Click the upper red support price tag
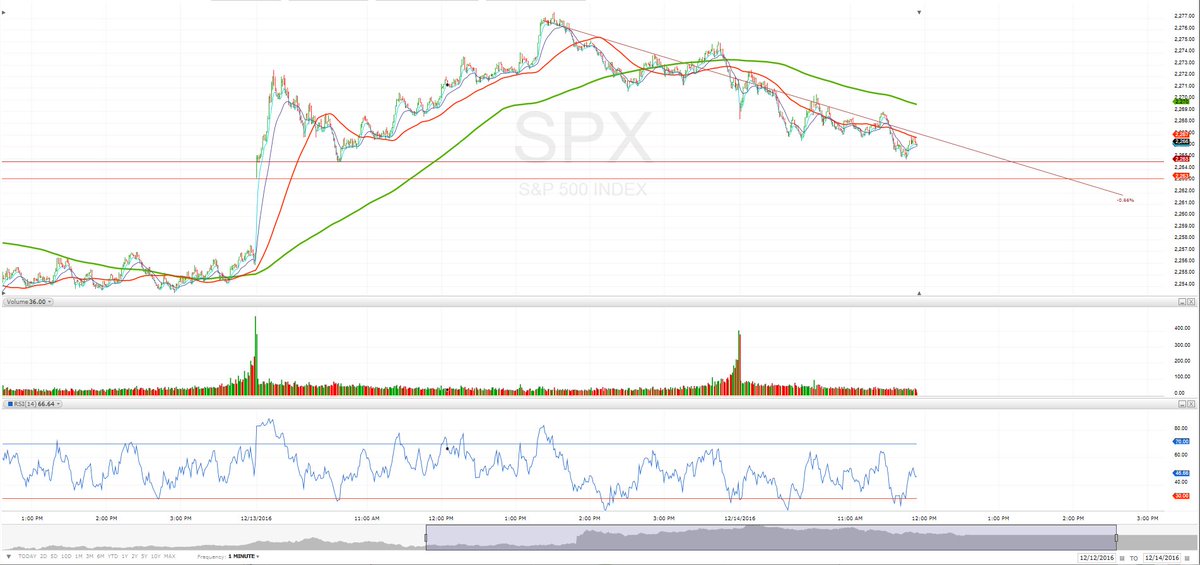Viewport: 1200px width, 565px height. point(1181,159)
